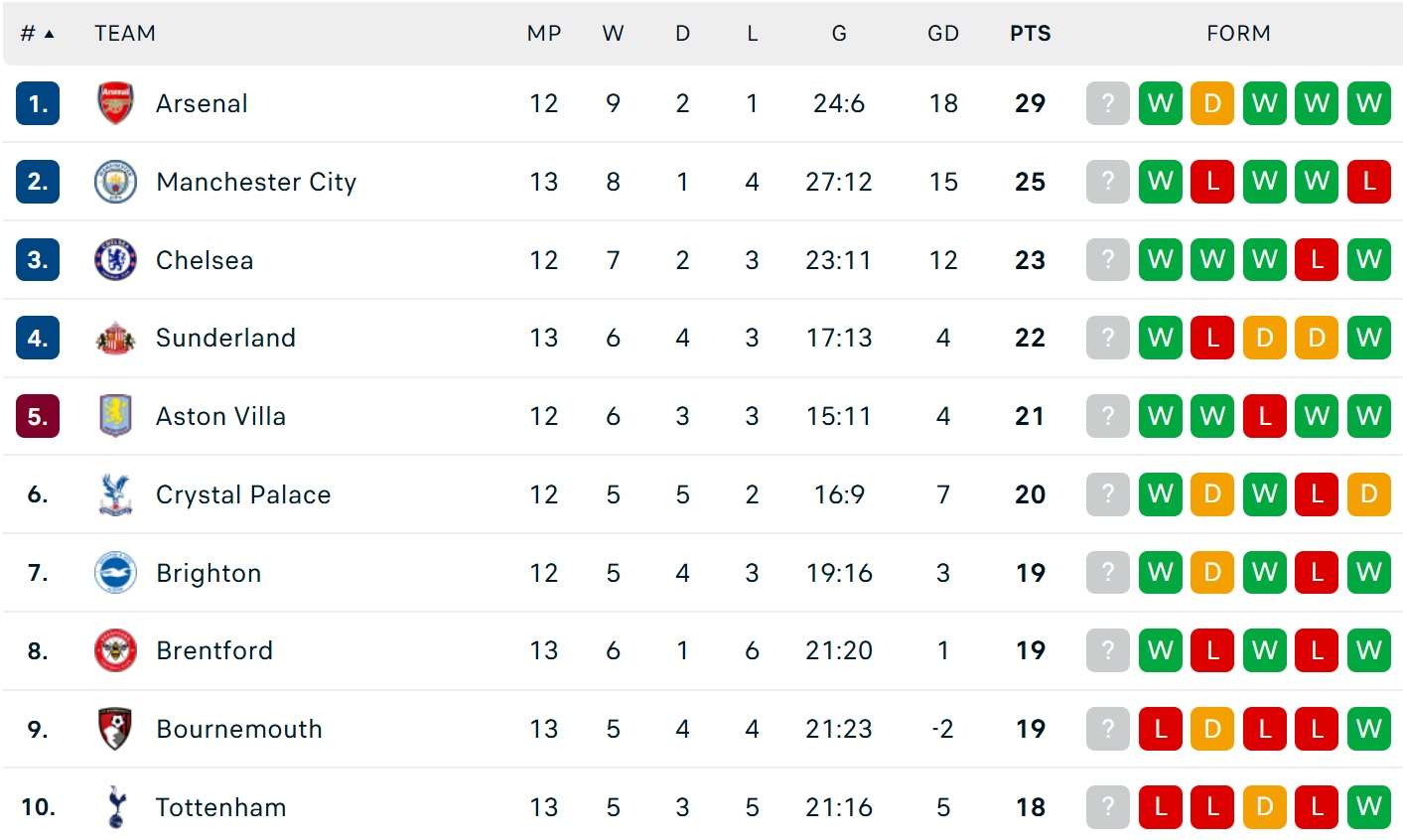This screenshot has height=840, width=1403.
Task: Click the Brentford bee crest icon
Action: [x=115, y=651]
